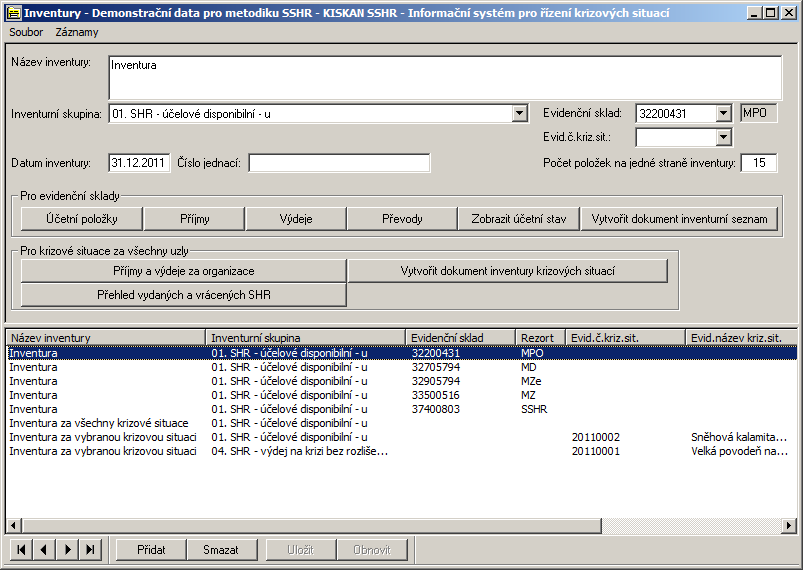Go to the first record
The image size is (803, 570).
tap(21, 550)
